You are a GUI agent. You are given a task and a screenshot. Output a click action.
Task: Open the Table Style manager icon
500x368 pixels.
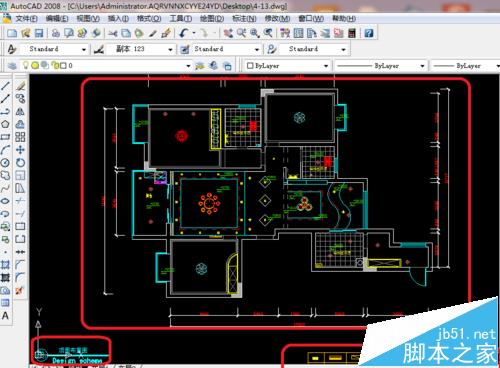(x=185, y=49)
